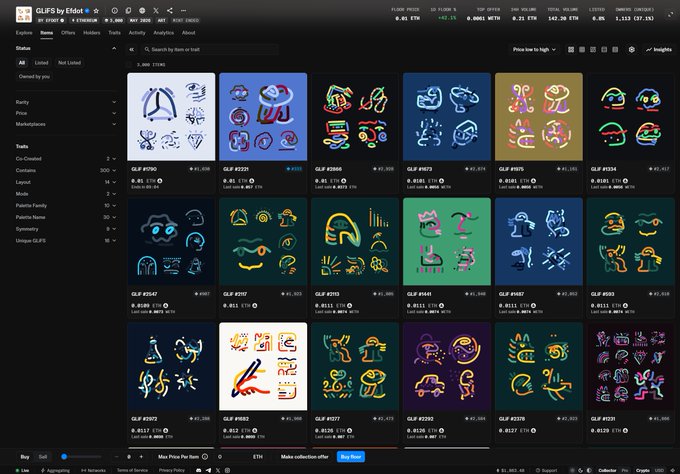
Task: Open the collection X (Twitter) link
Action: pyautogui.click(x=156, y=11)
